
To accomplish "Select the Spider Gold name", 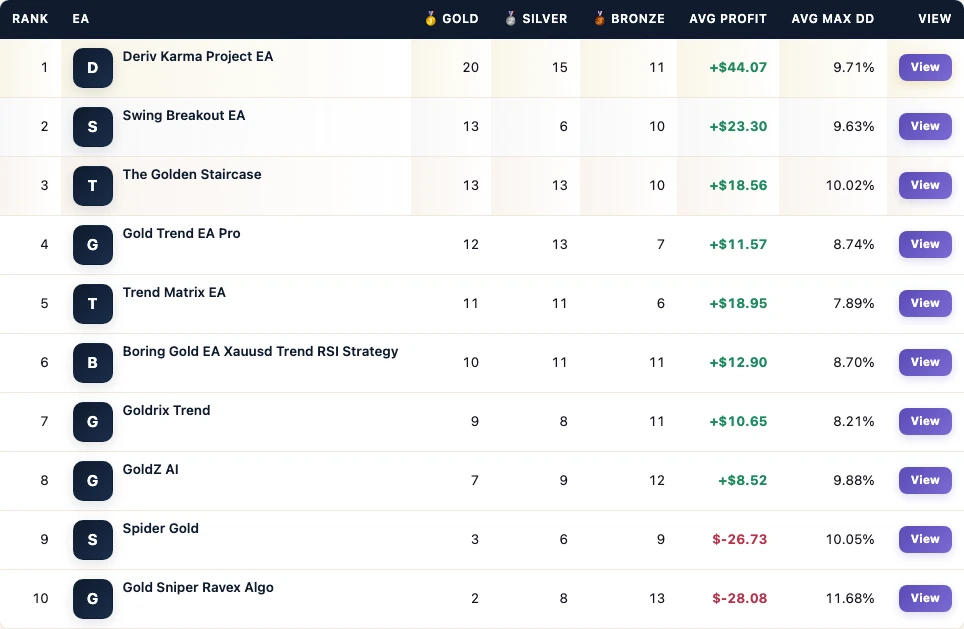I will (160, 529).
